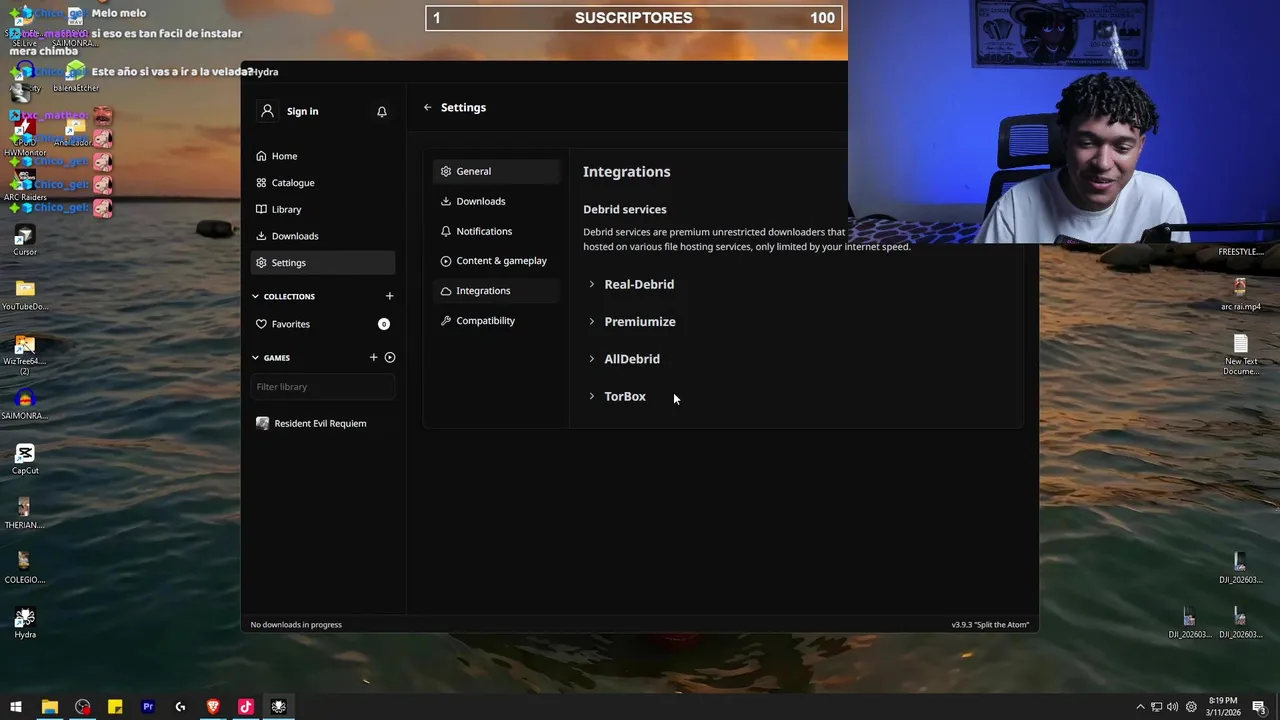Switch to the Notifications settings tab

(x=496, y=231)
